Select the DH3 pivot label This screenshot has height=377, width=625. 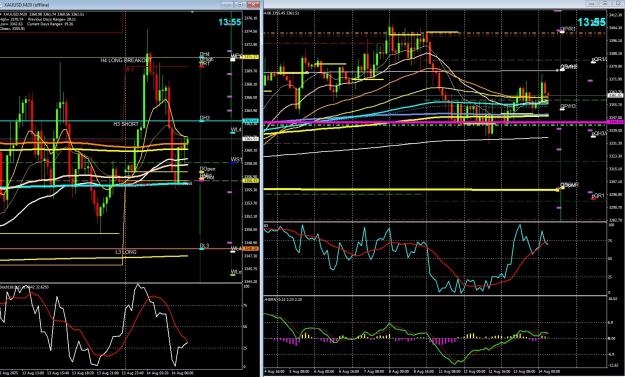click(204, 118)
